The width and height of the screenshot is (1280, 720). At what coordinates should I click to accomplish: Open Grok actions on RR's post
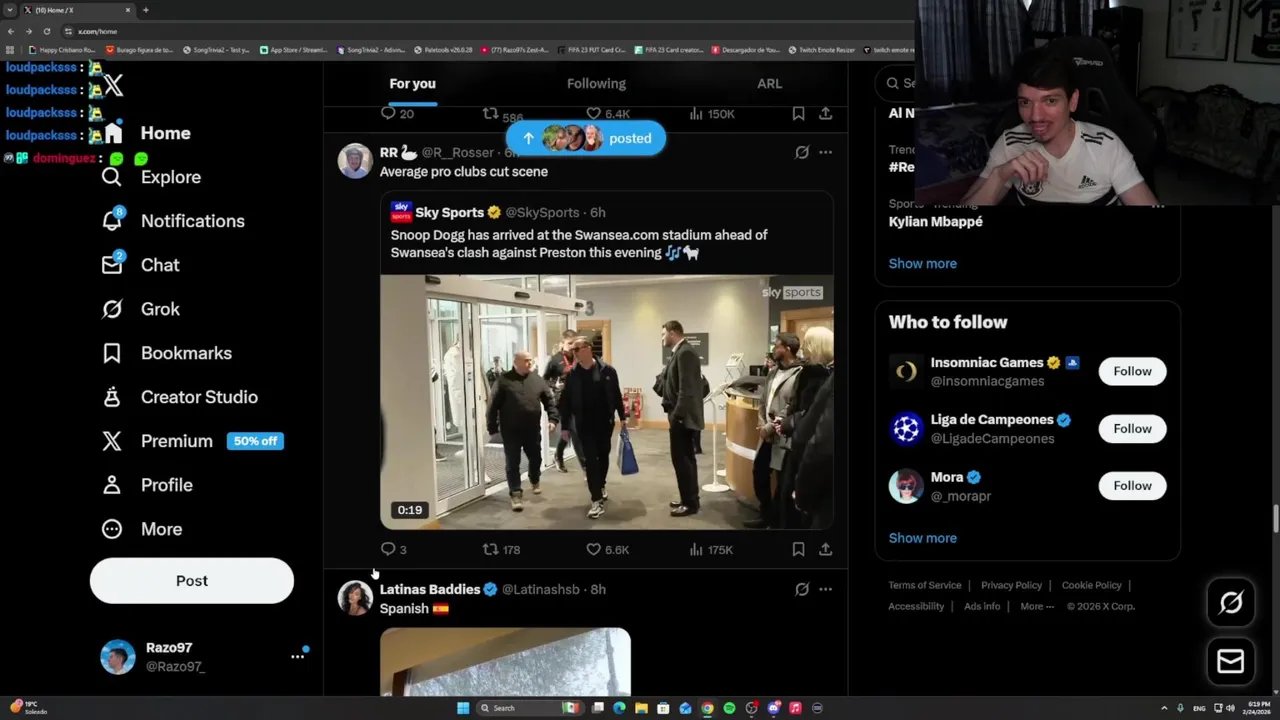[x=802, y=153]
